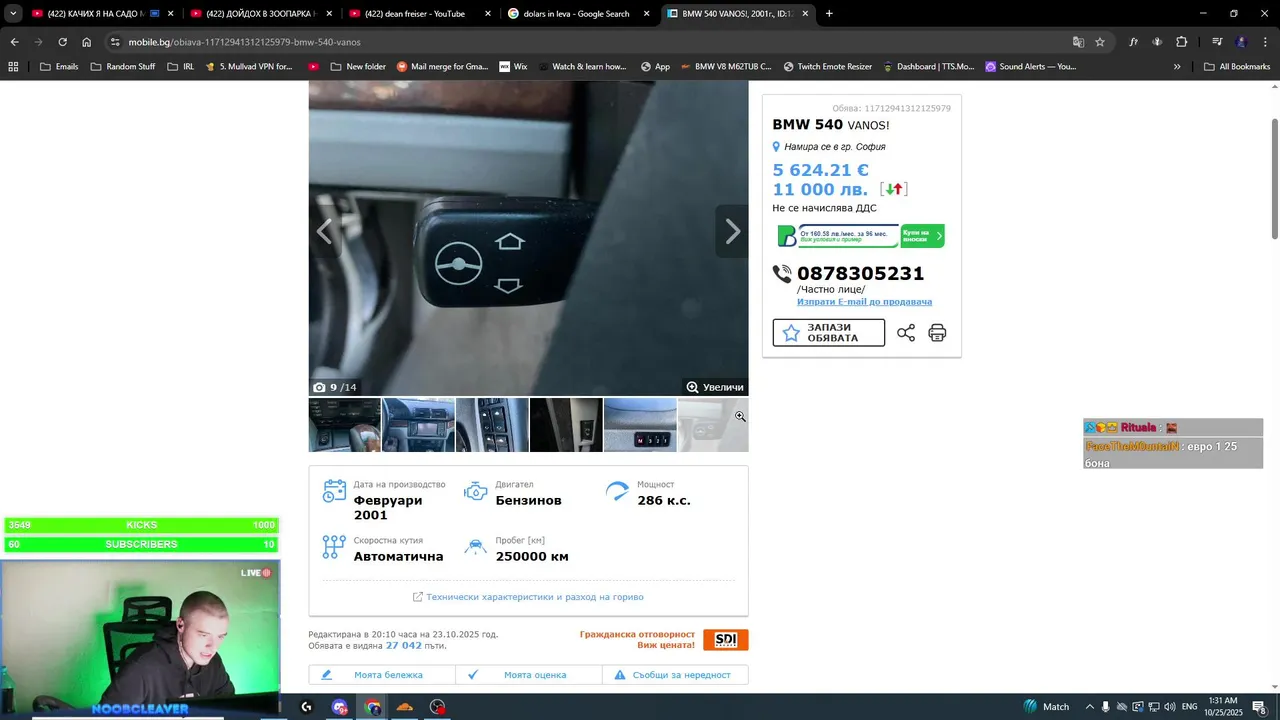This screenshot has width=1280, height=720.
Task: Select the third thumbnail showing window switches
Action: 492,425
